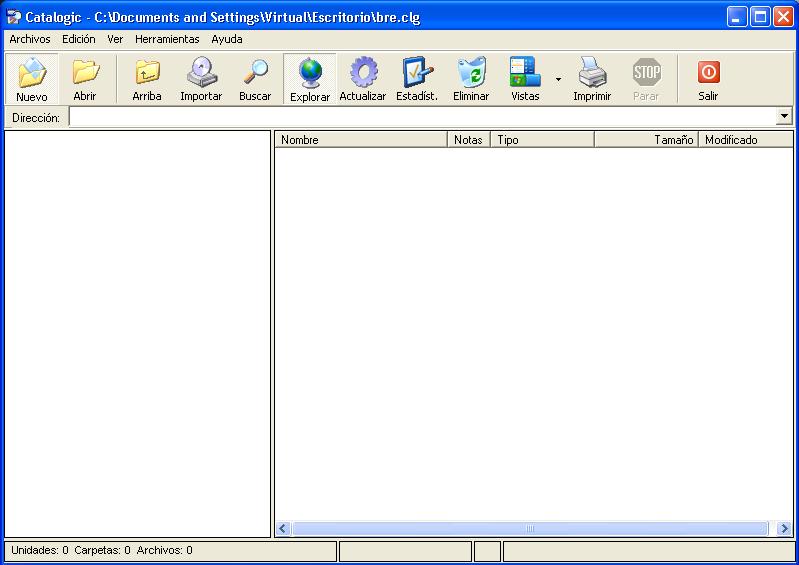Maximize the Catalogic window
Viewport: 799px width, 565px height.
coord(760,17)
